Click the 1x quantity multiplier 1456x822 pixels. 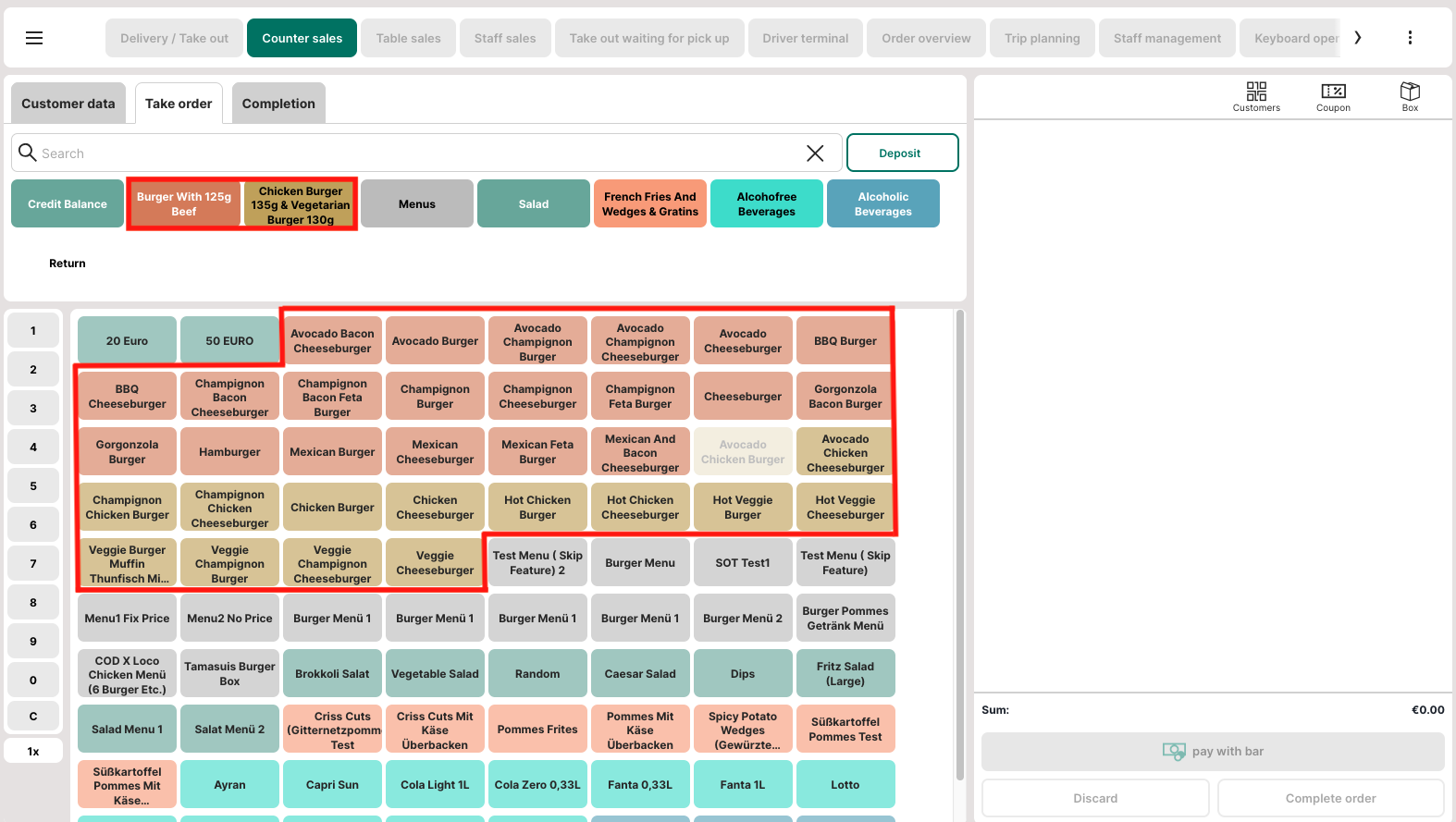point(33,751)
